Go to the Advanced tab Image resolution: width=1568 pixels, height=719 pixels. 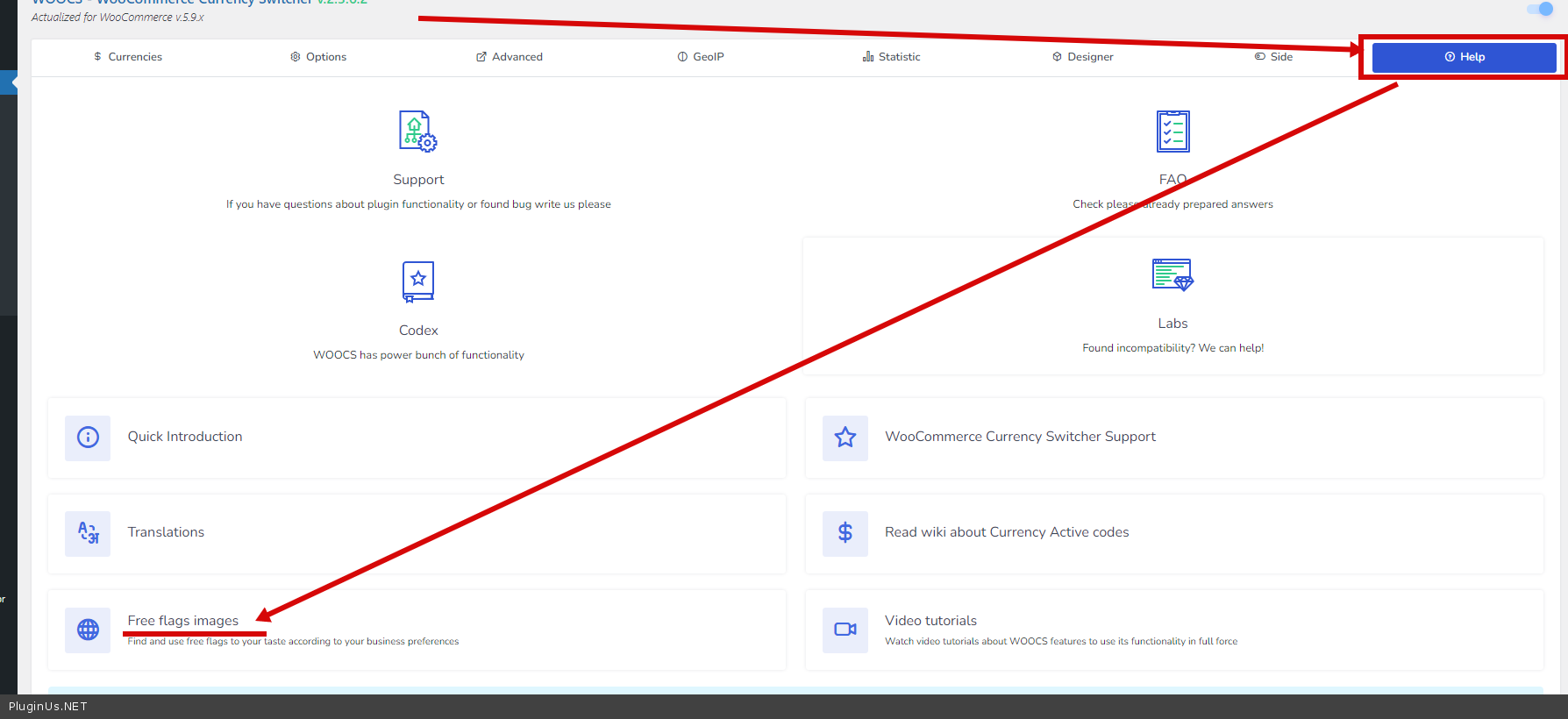pos(510,57)
